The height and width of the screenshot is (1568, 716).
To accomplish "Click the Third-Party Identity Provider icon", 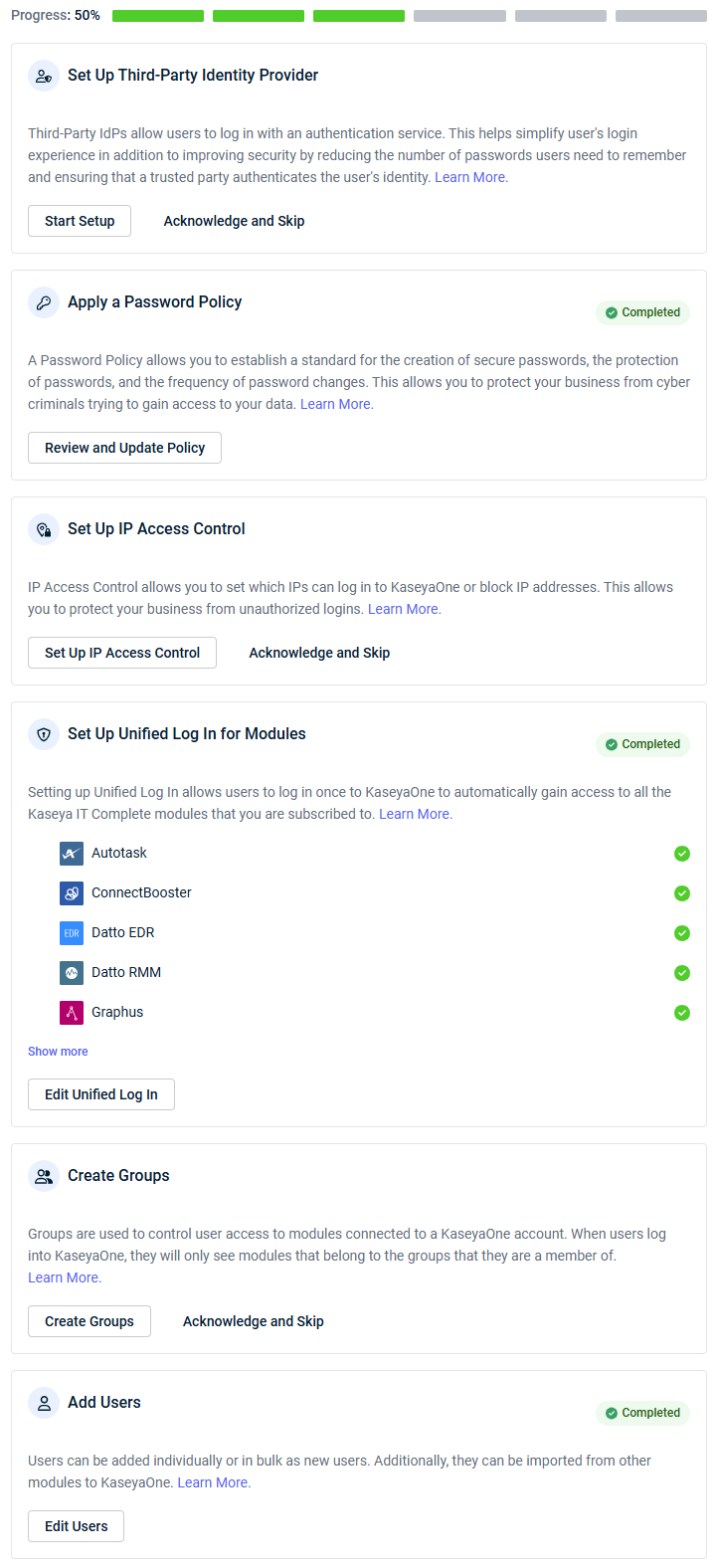I will tap(44, 76).
